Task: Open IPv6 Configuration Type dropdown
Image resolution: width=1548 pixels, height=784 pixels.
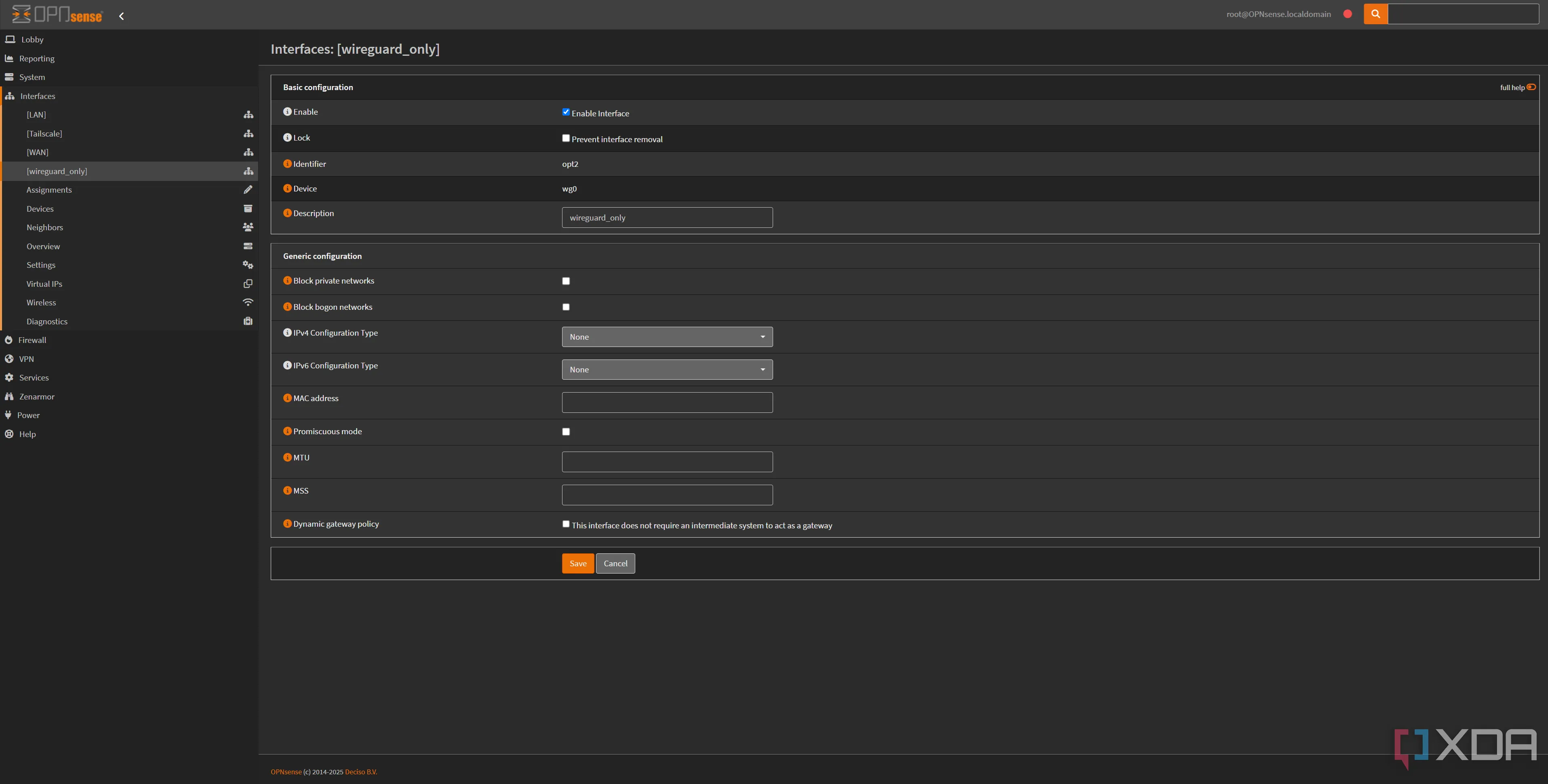Action: (666, 370)
